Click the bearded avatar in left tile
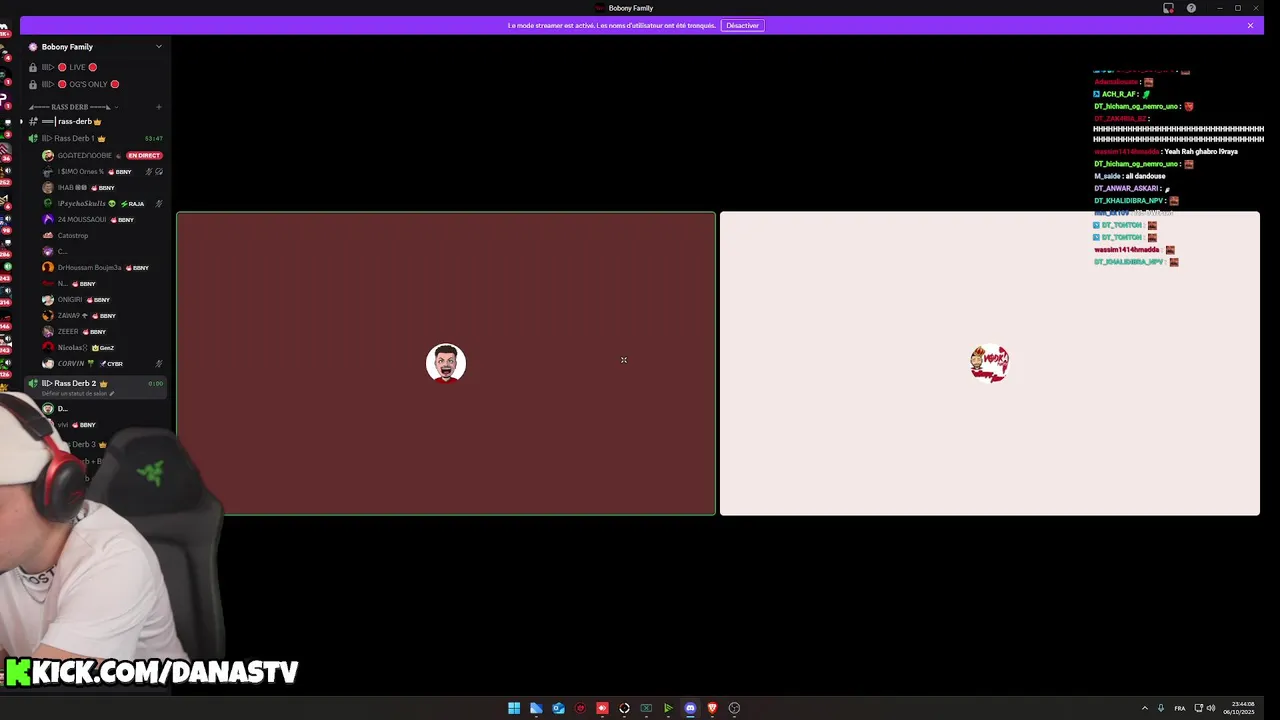This screenshot has width=1280, height=720. 446,363
